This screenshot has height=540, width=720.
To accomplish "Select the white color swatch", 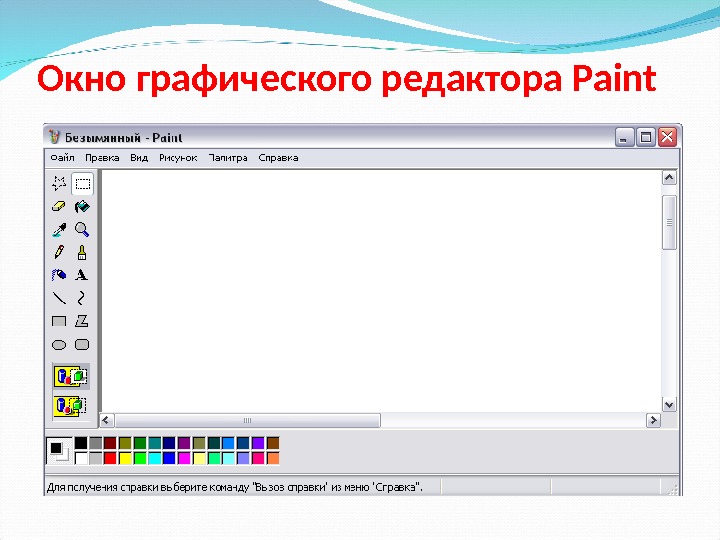I will 81,458.
